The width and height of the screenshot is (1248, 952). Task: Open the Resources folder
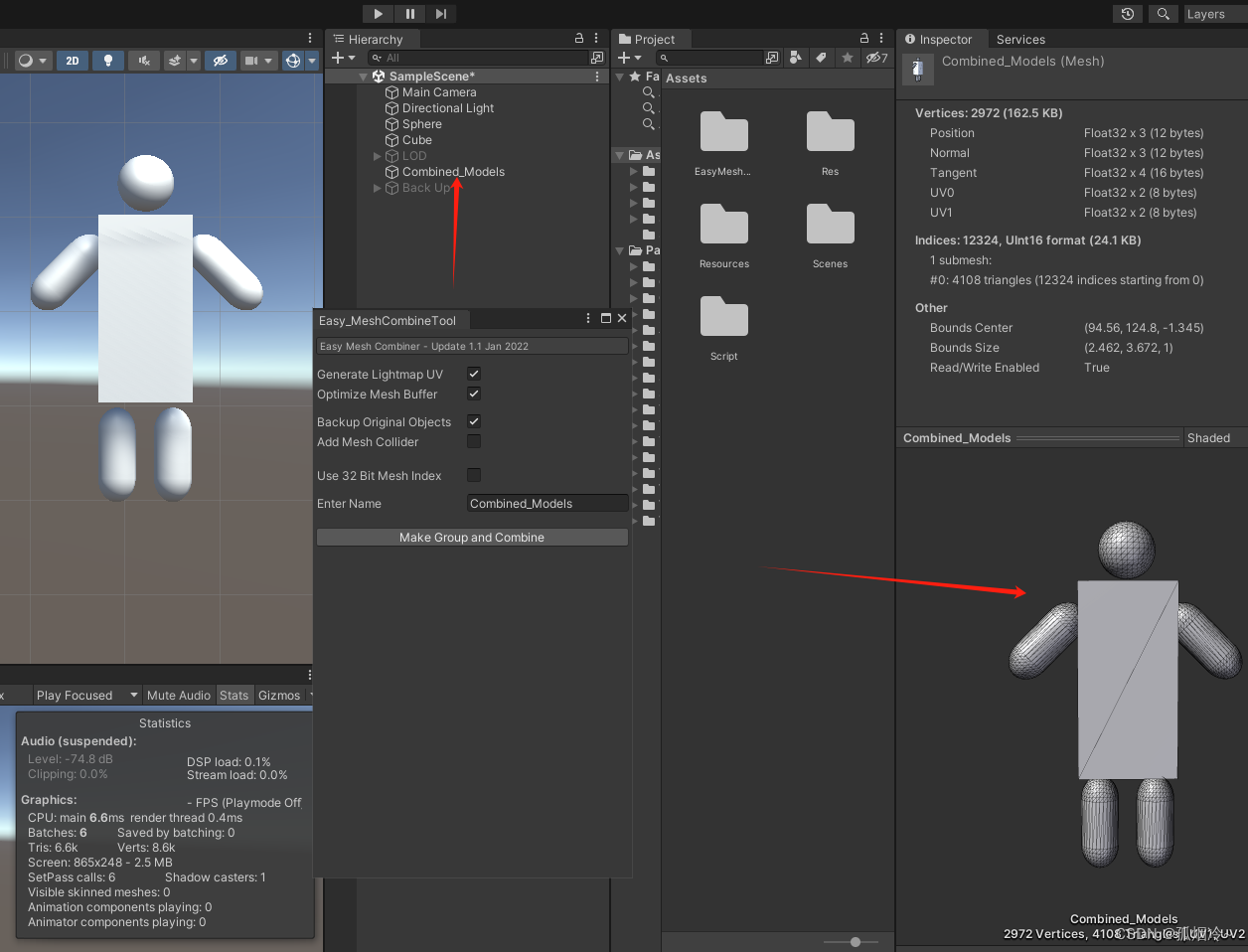[x=723, y=237]
